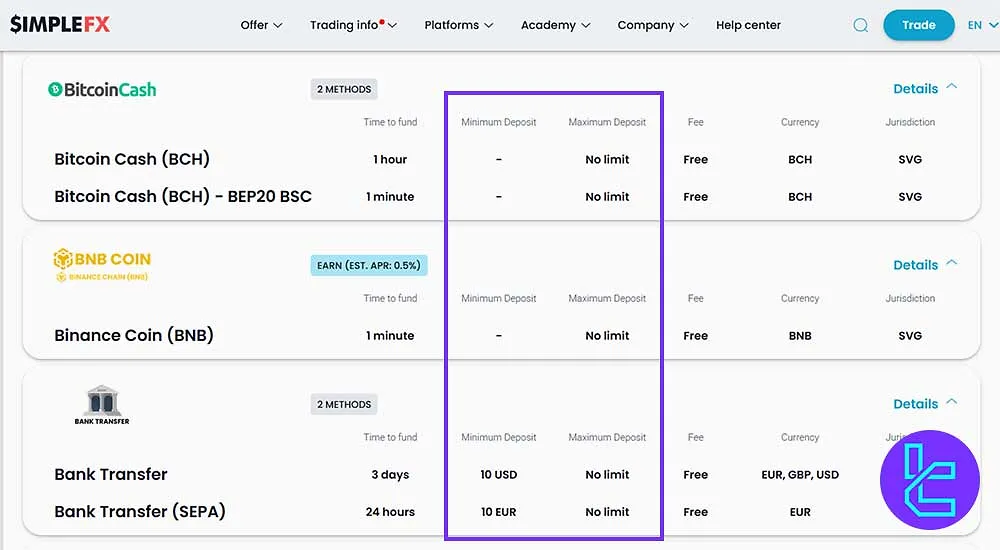Collapse Details for Bitcoin Cash
1000x550 pixels.
(x=925, y=89)
